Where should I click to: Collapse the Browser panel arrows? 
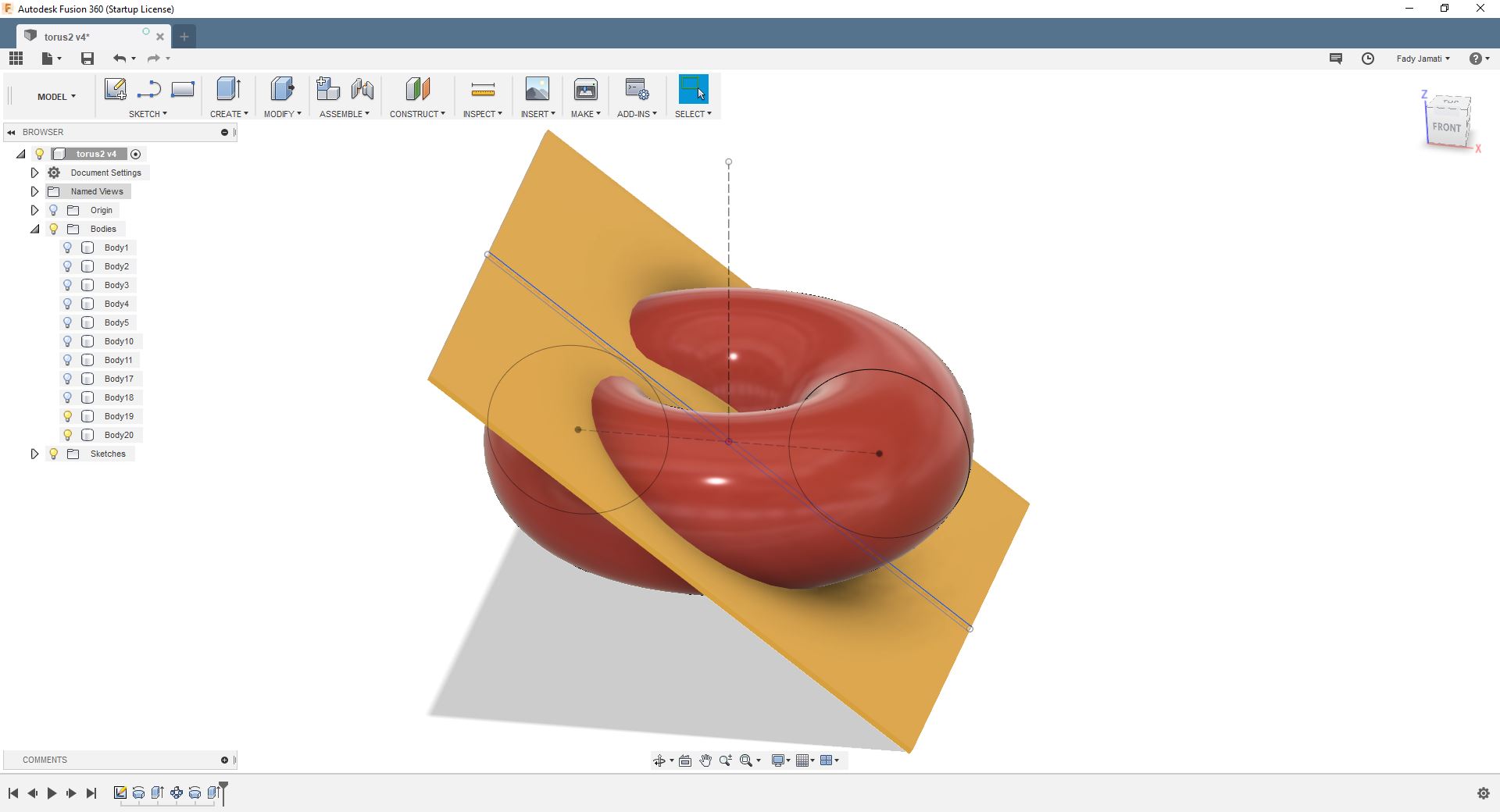tap(11, 132)
